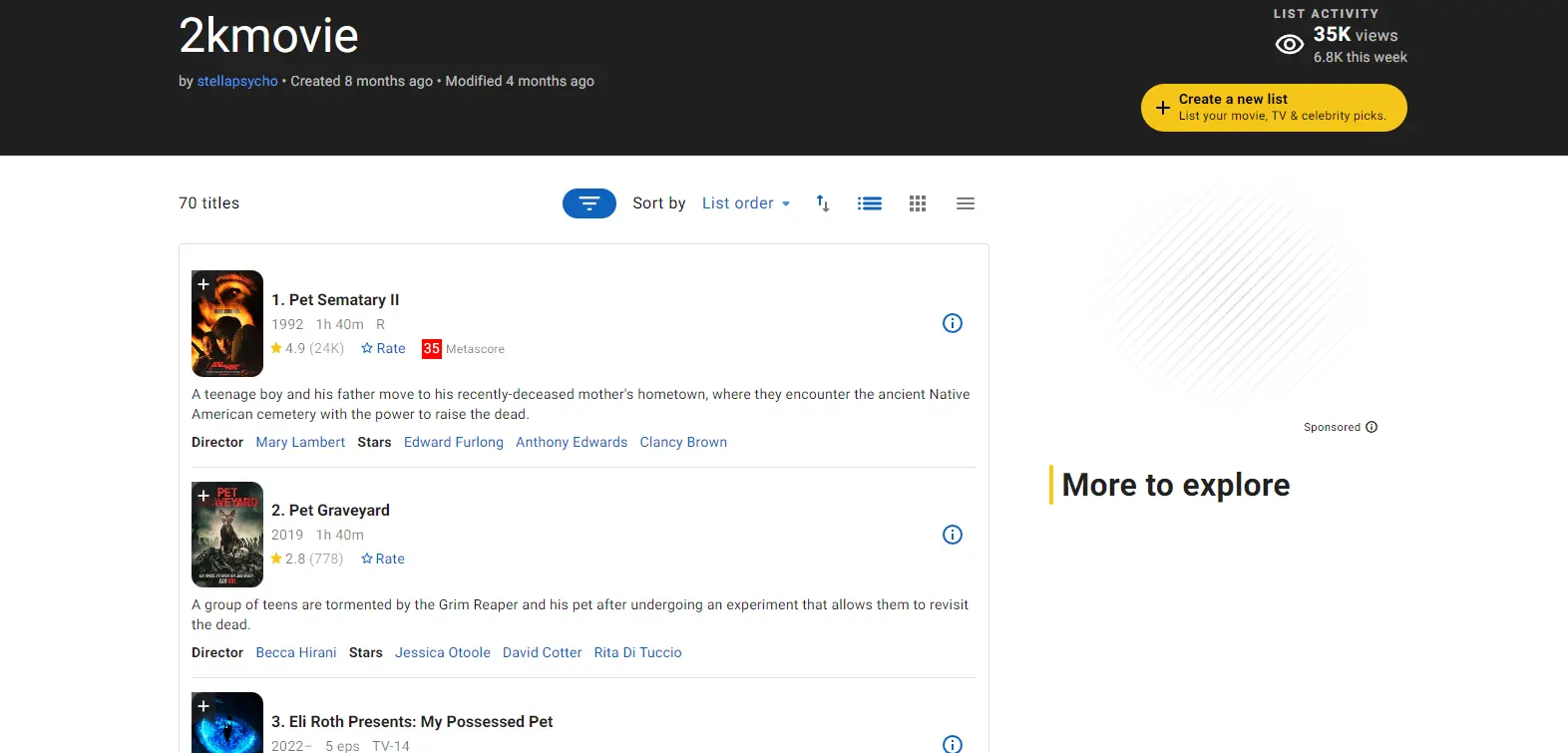Screen dimensions: 1568x753
Task: Add My Possessed Pet to watchlist
Action: click(203, 706)
